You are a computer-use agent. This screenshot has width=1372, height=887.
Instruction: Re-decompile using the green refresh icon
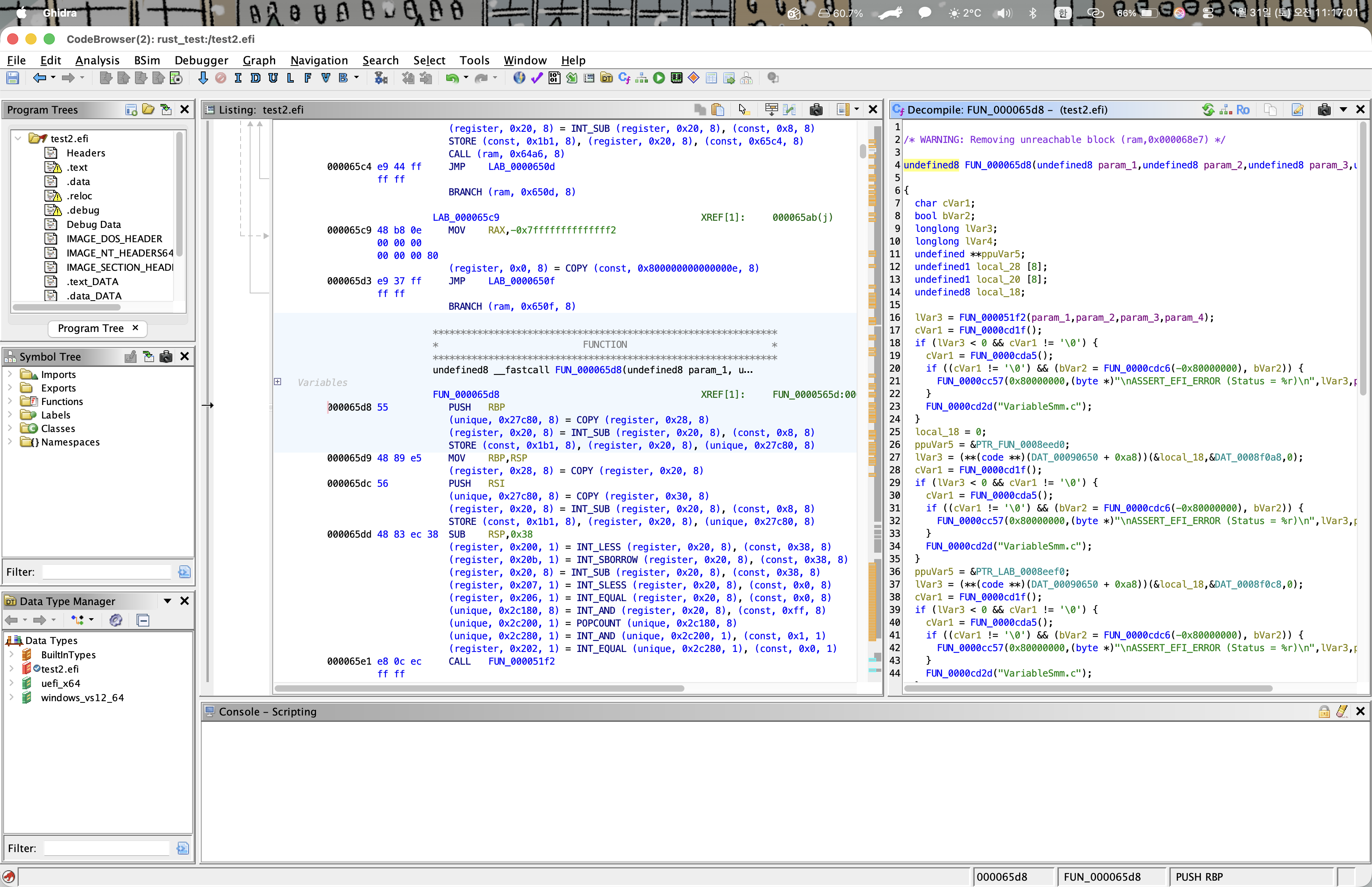pos(1208,110)
